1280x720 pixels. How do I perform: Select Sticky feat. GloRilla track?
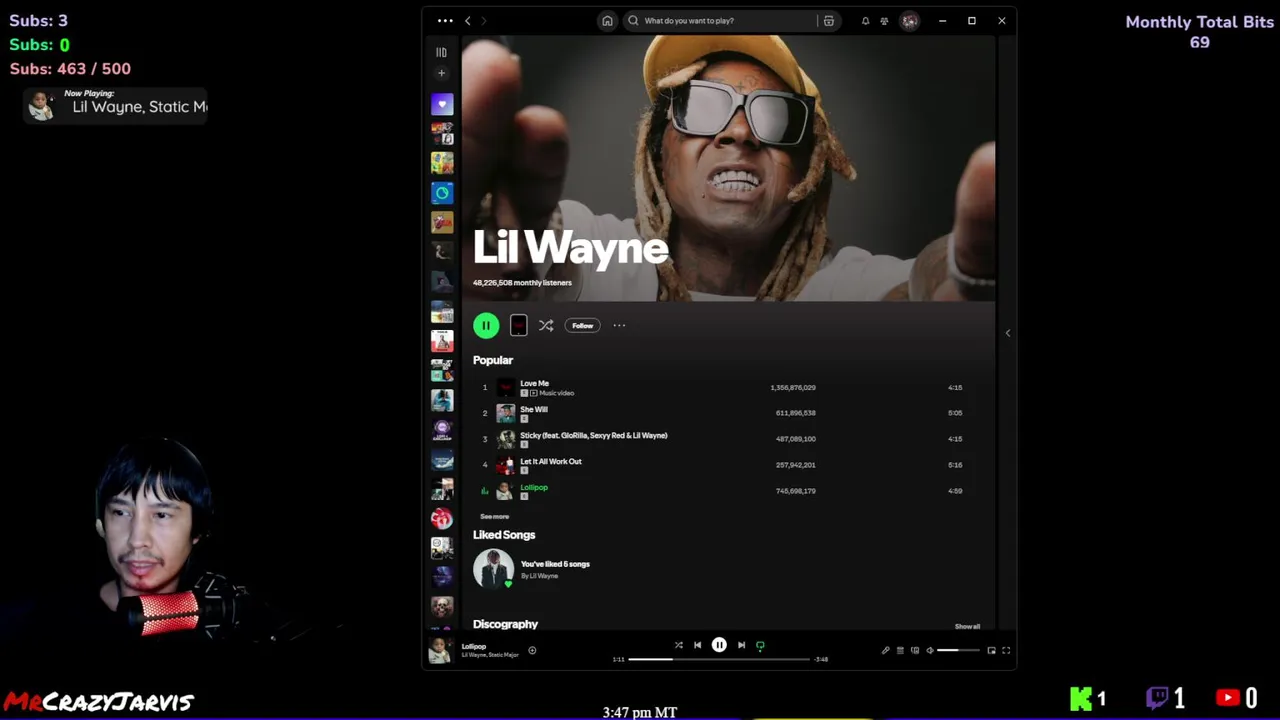pos(720,439)
